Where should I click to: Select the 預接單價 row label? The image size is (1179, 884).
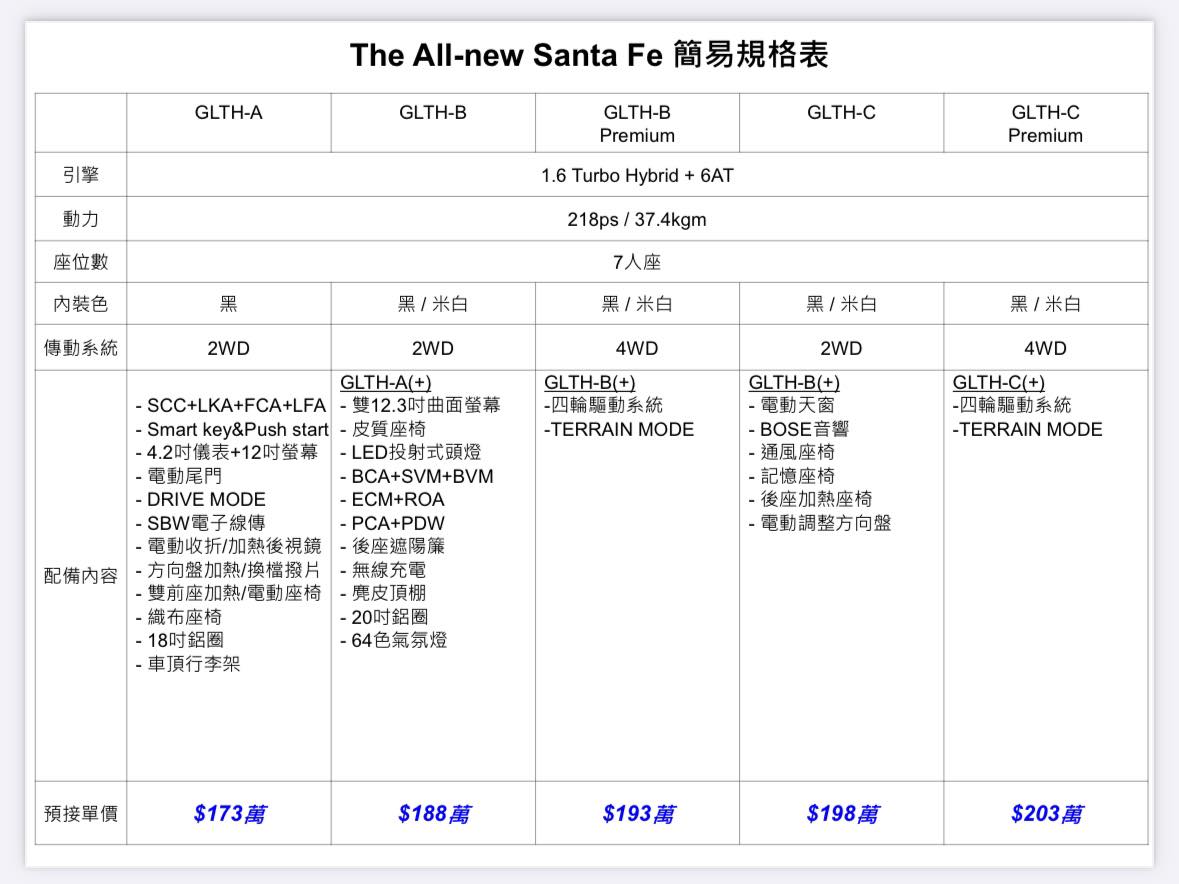pos(80,813)
